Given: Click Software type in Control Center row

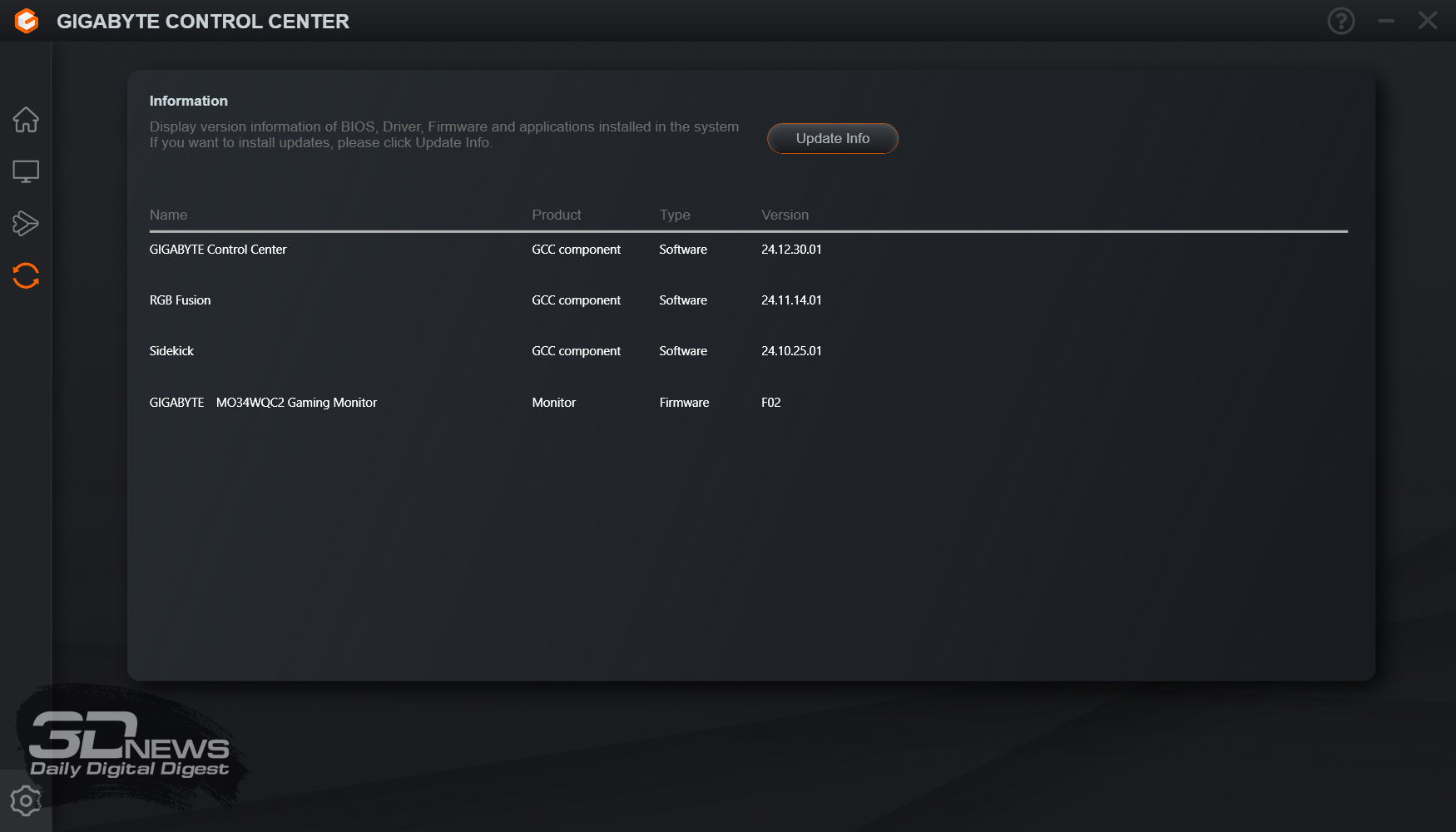Looking at the screenshot, I should [683, 250].
